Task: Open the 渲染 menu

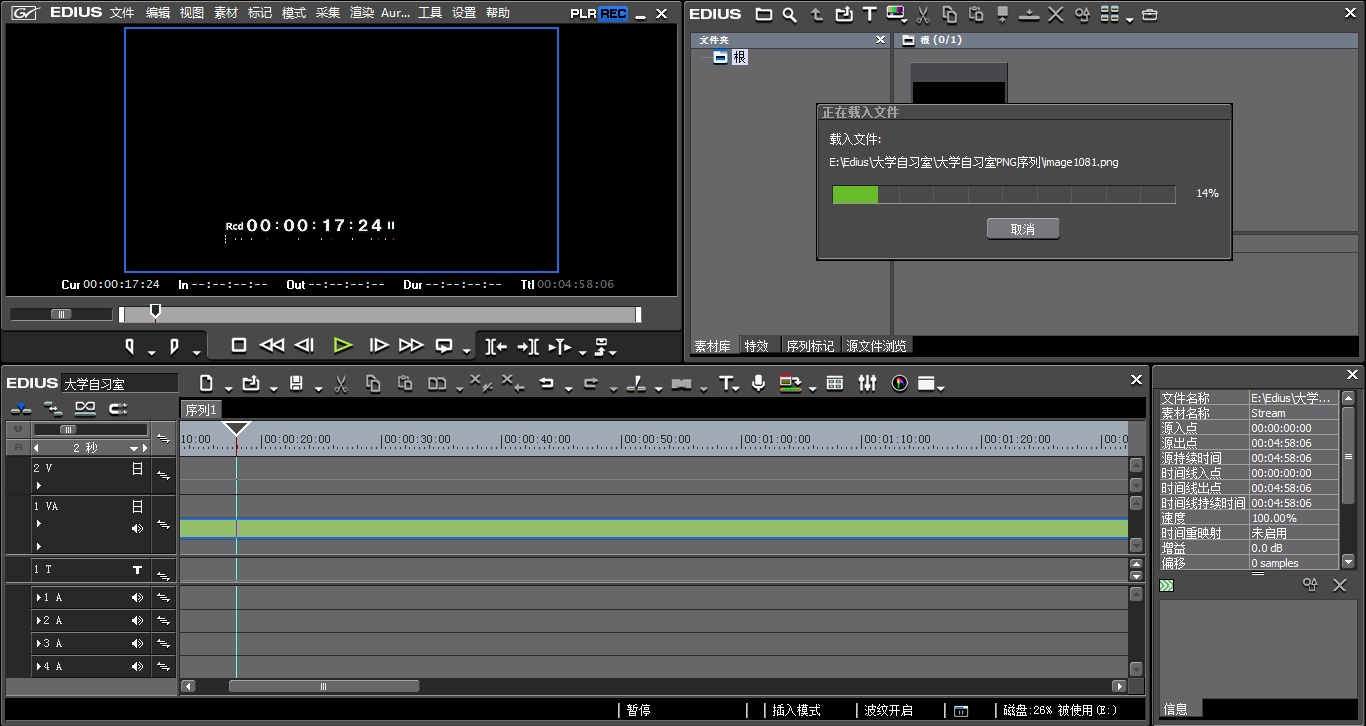Action: [362, 13]
